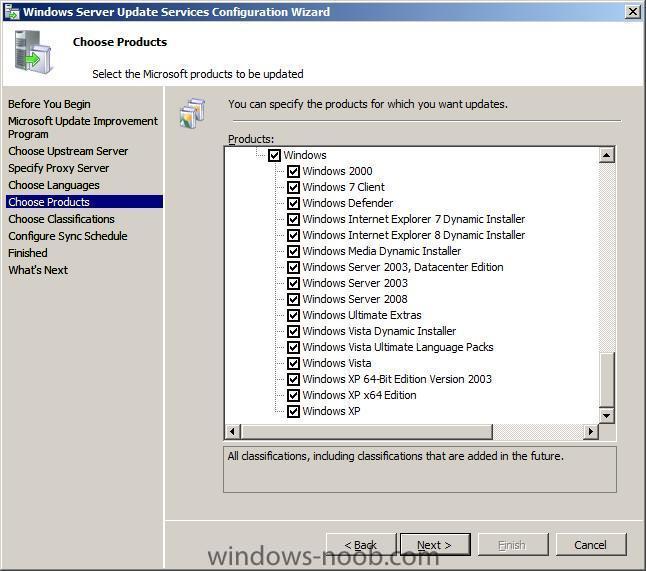Select the Finished step in sidebar
646x571 pixels.
click(28, 253)
